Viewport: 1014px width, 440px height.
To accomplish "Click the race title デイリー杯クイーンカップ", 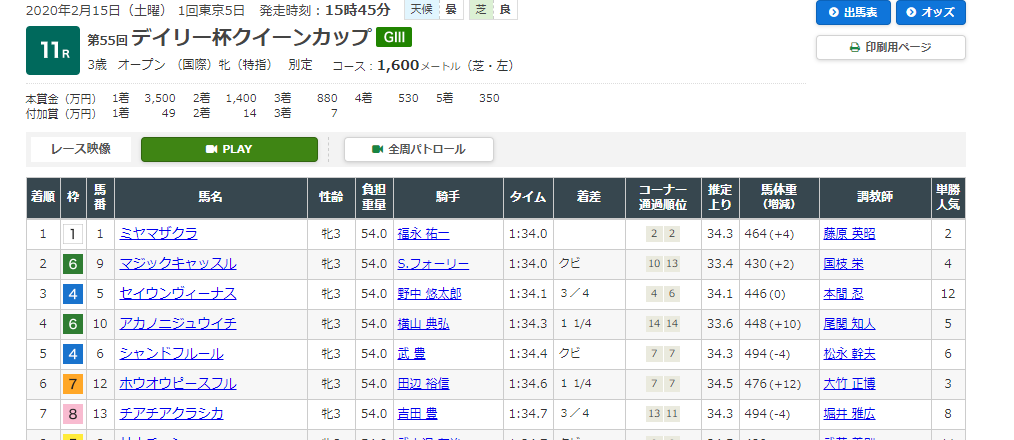I will pyautogui.click(x=252, y=38).
